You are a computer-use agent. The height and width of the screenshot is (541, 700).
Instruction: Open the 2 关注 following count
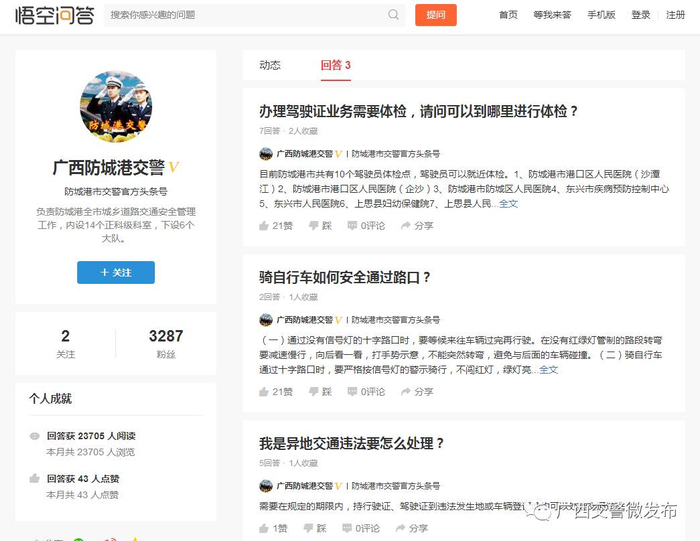(x=66, y=344)
